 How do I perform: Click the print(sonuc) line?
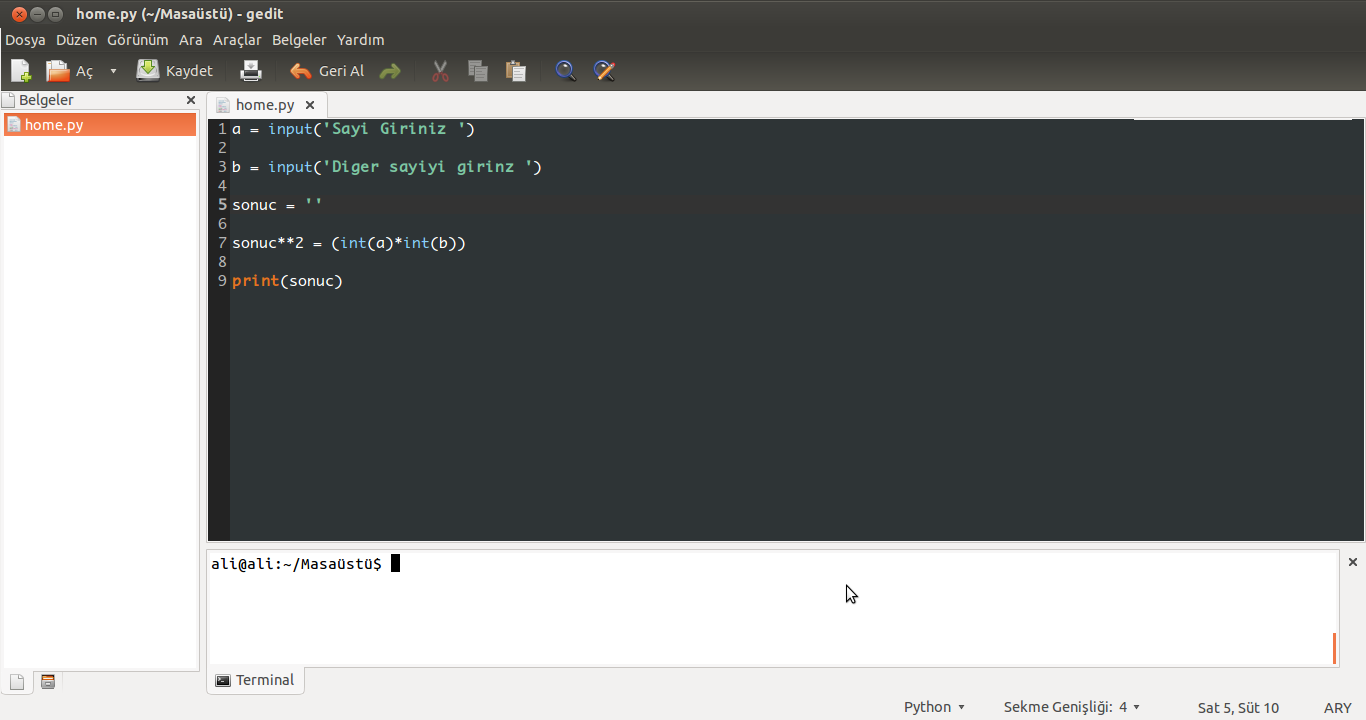[x=287, y=281]
